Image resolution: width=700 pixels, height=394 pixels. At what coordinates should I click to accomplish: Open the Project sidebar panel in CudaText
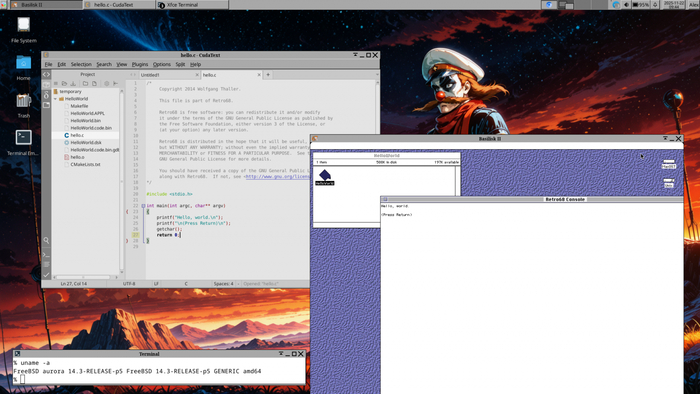pos(46,85)
